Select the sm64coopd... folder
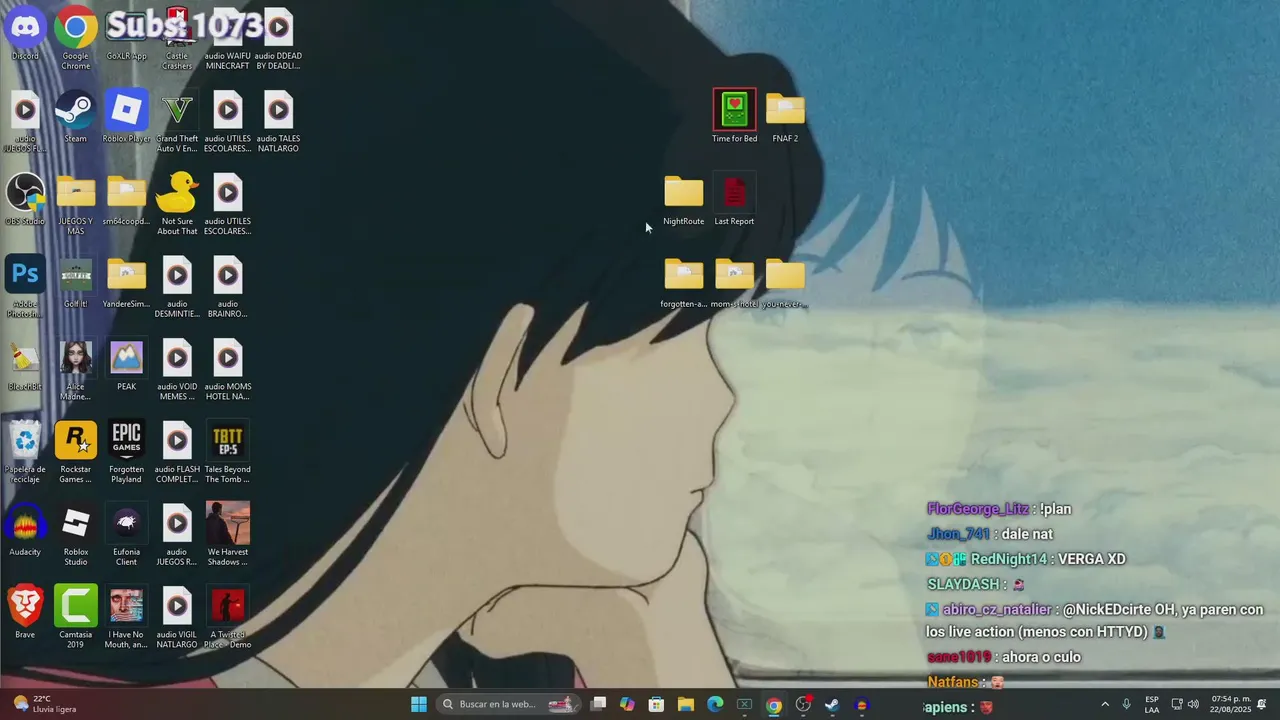Screen dimensions: 1280x720 [127, 199]
